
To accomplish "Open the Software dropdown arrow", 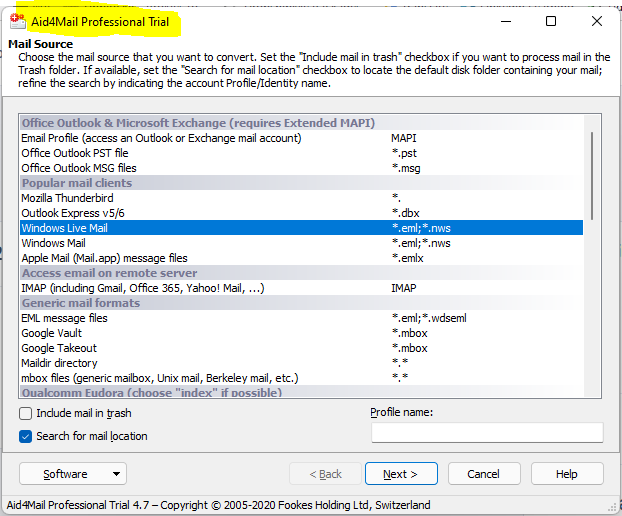I will [x=116, y=474].
